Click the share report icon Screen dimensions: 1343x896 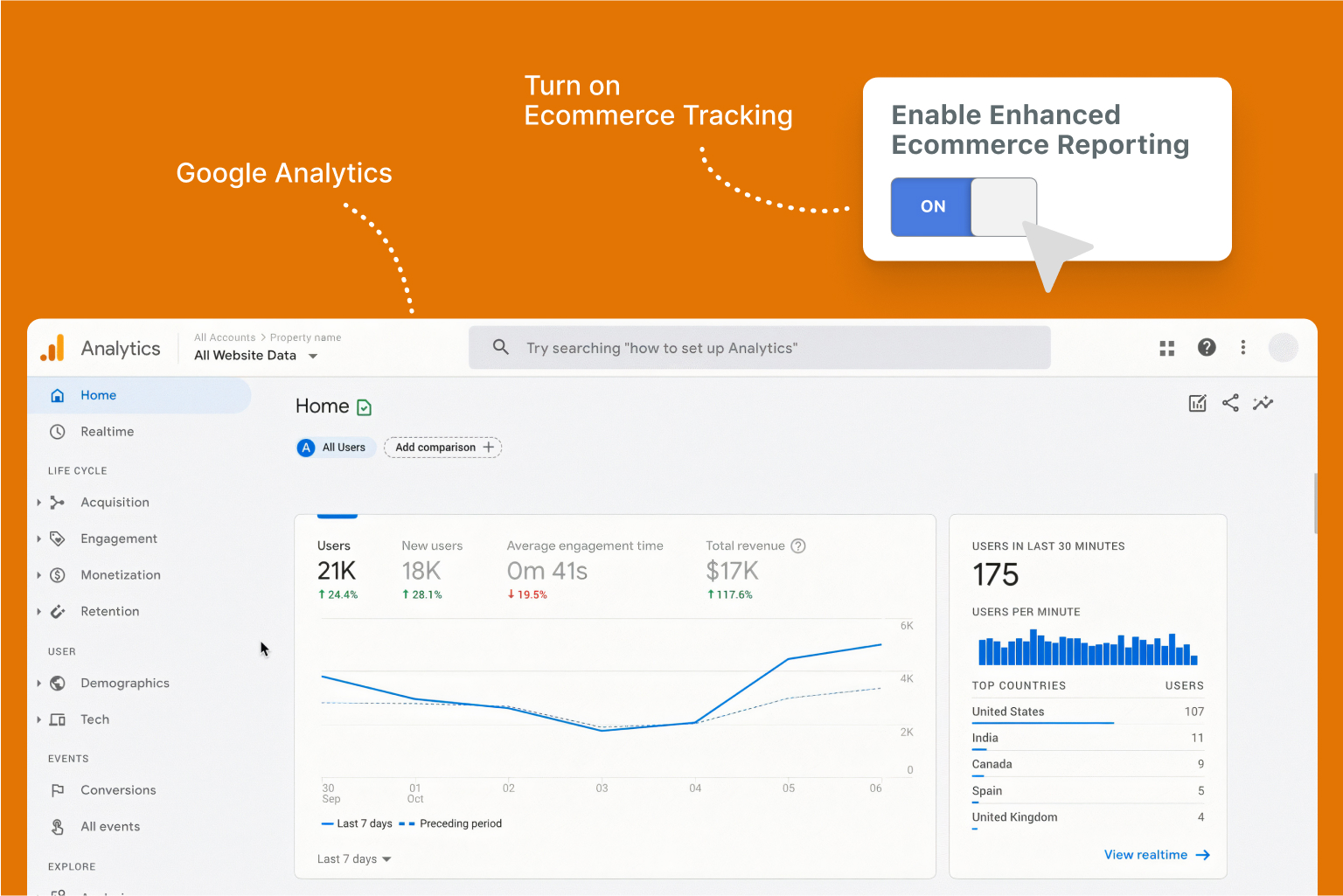pyautogui.click(x=1230, y=403)
